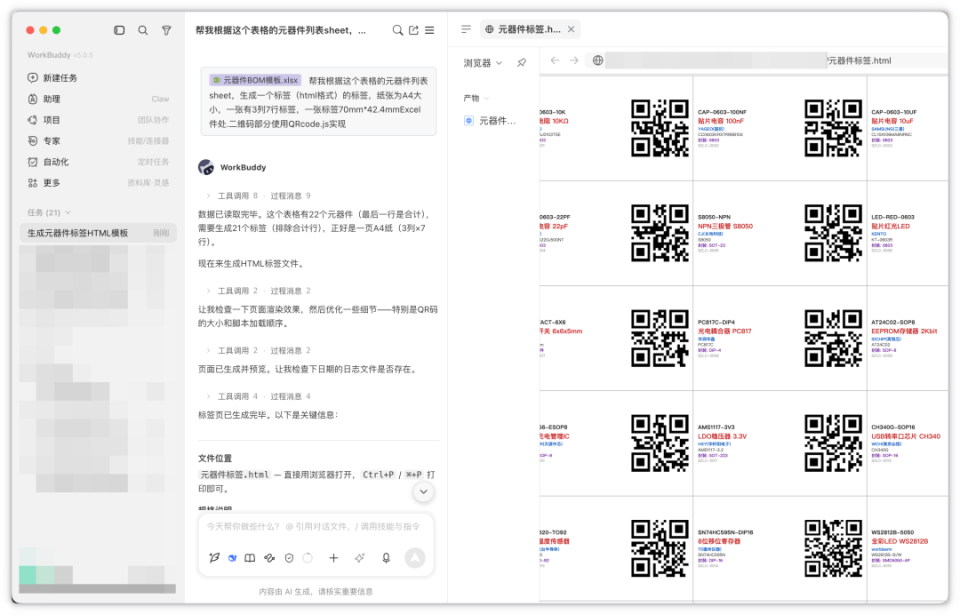Click the text LDO稳压器 3.3V
This screenshot has width=960, height=615.
coord(722,436)
